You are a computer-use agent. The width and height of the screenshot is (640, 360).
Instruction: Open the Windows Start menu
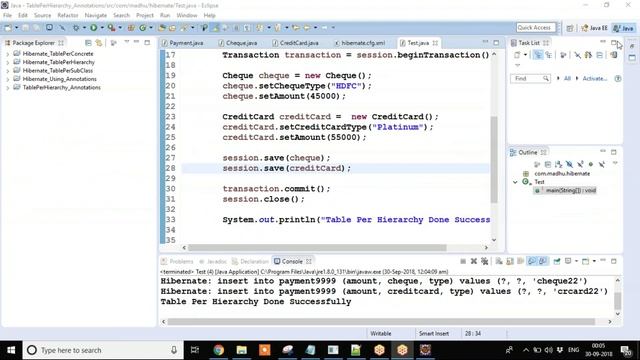11,350
